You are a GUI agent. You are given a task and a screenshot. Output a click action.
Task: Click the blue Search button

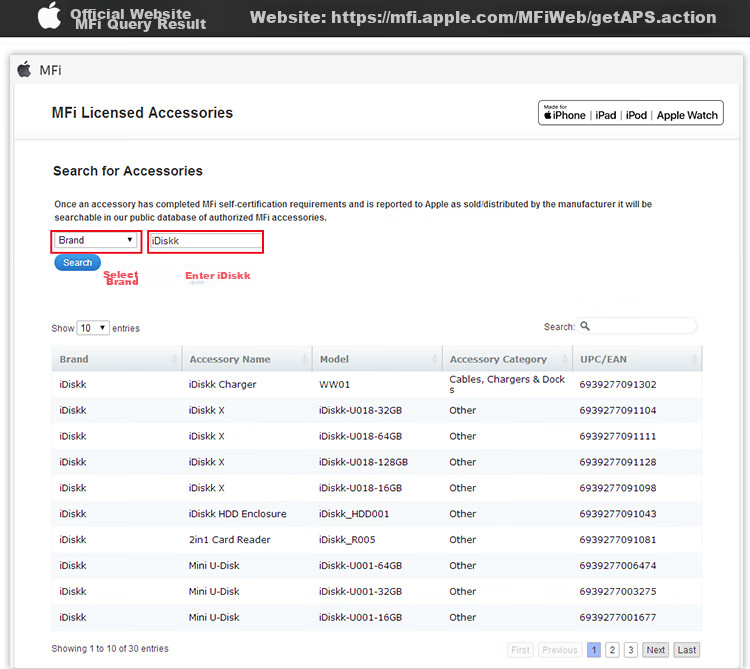coord(77,263)
